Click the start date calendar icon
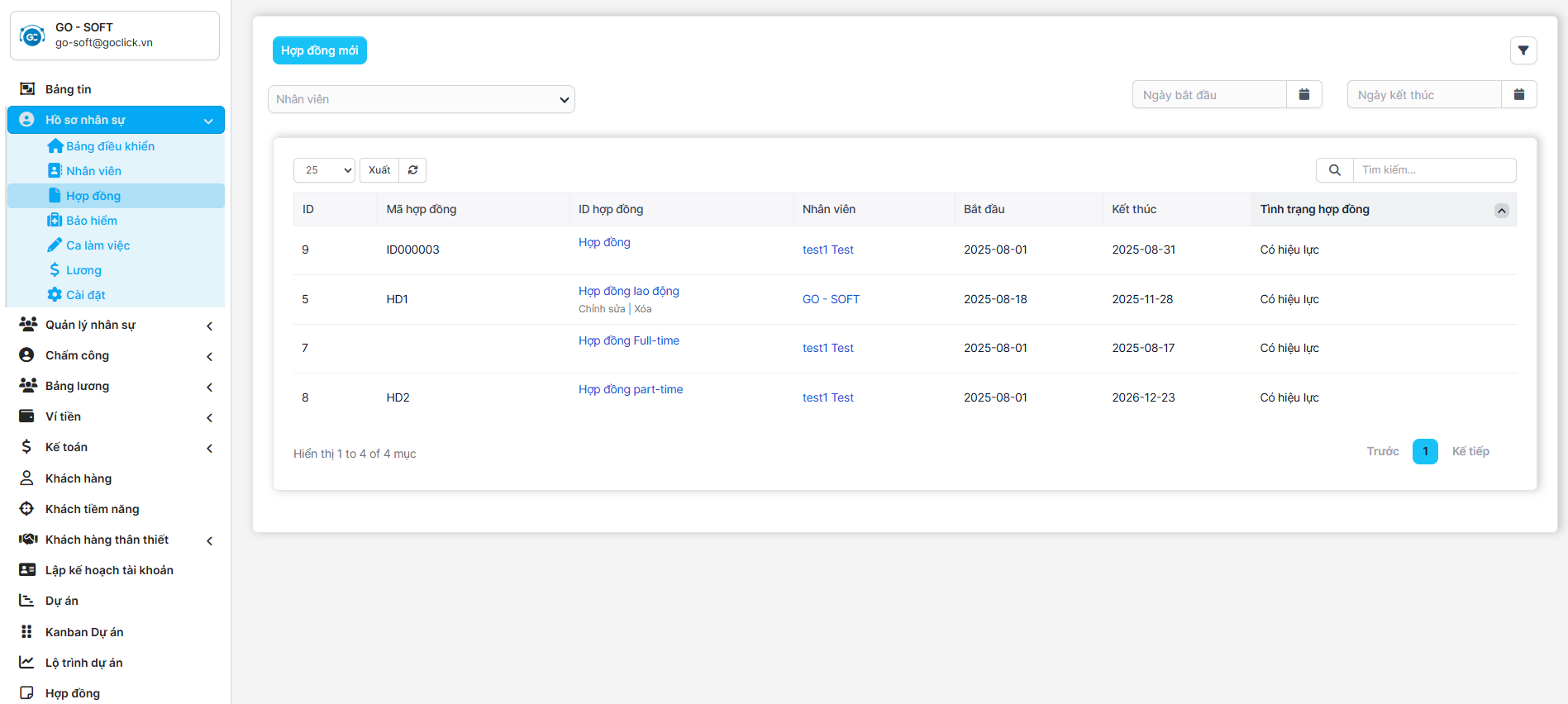Screen dimensions: 1568x704 point(1303,95)
